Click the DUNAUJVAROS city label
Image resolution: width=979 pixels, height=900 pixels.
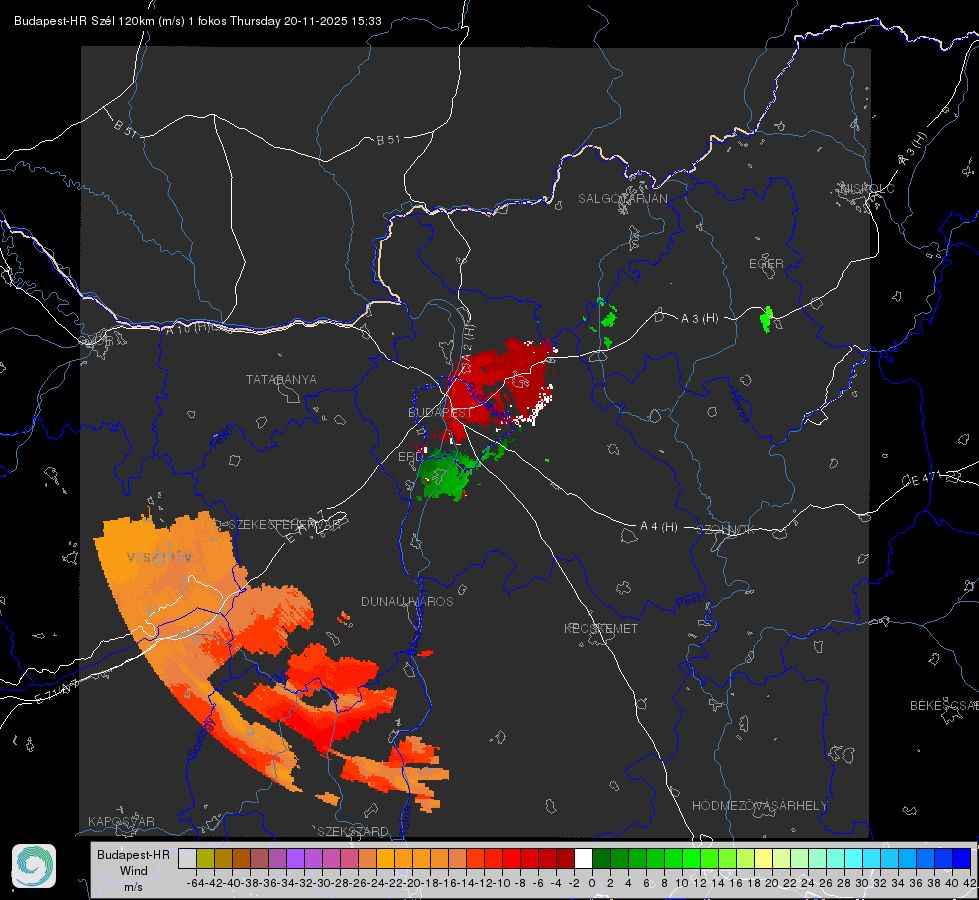point(407,601)
